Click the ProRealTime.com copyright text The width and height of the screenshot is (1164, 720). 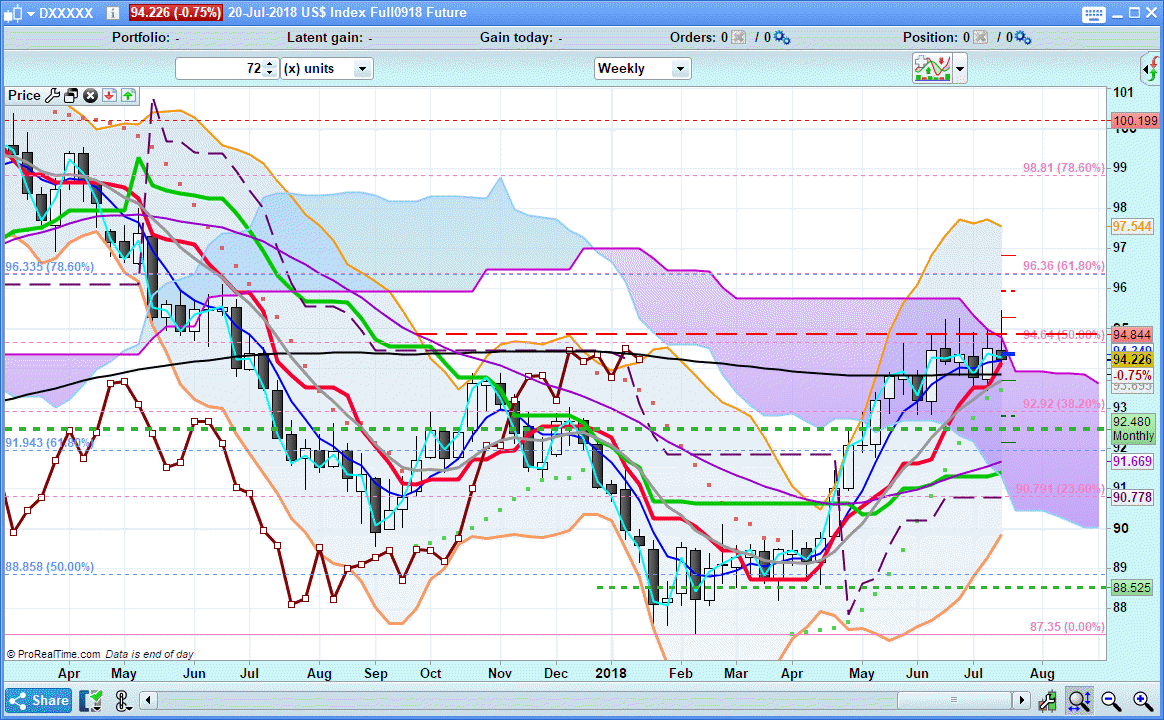coord(53,655)
